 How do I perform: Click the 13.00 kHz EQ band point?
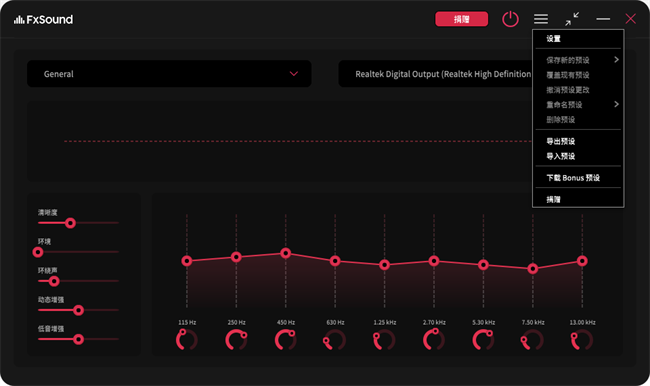pyautogui.click(x=582, y=261)
